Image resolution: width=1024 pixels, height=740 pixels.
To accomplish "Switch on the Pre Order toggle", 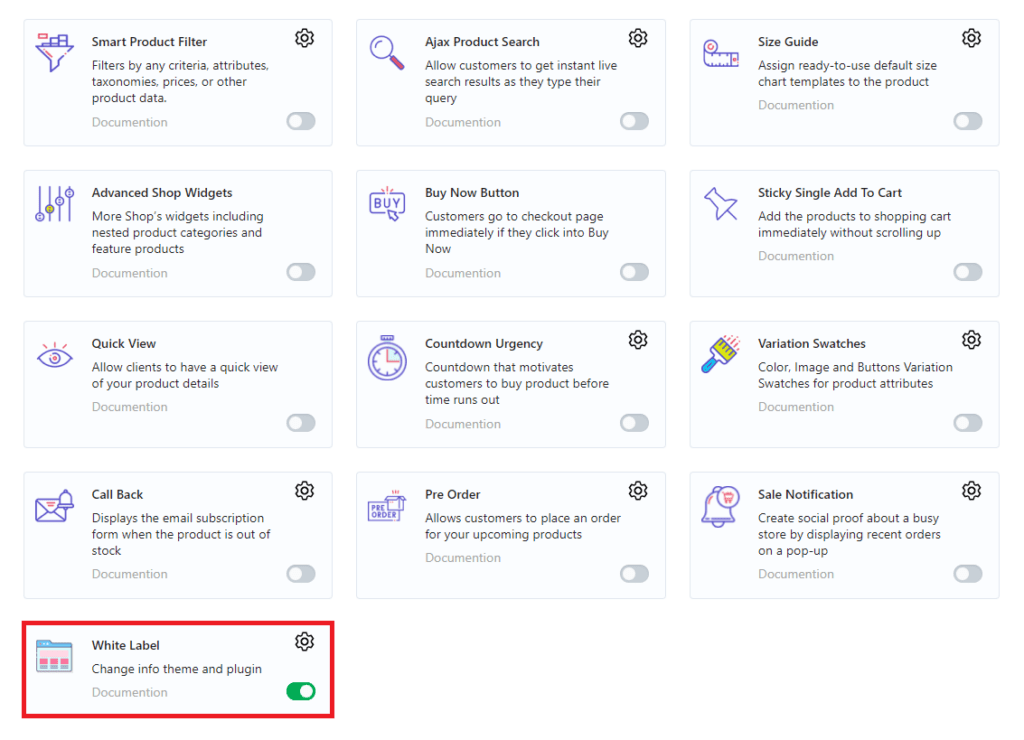I will click(x=634, y=574).
